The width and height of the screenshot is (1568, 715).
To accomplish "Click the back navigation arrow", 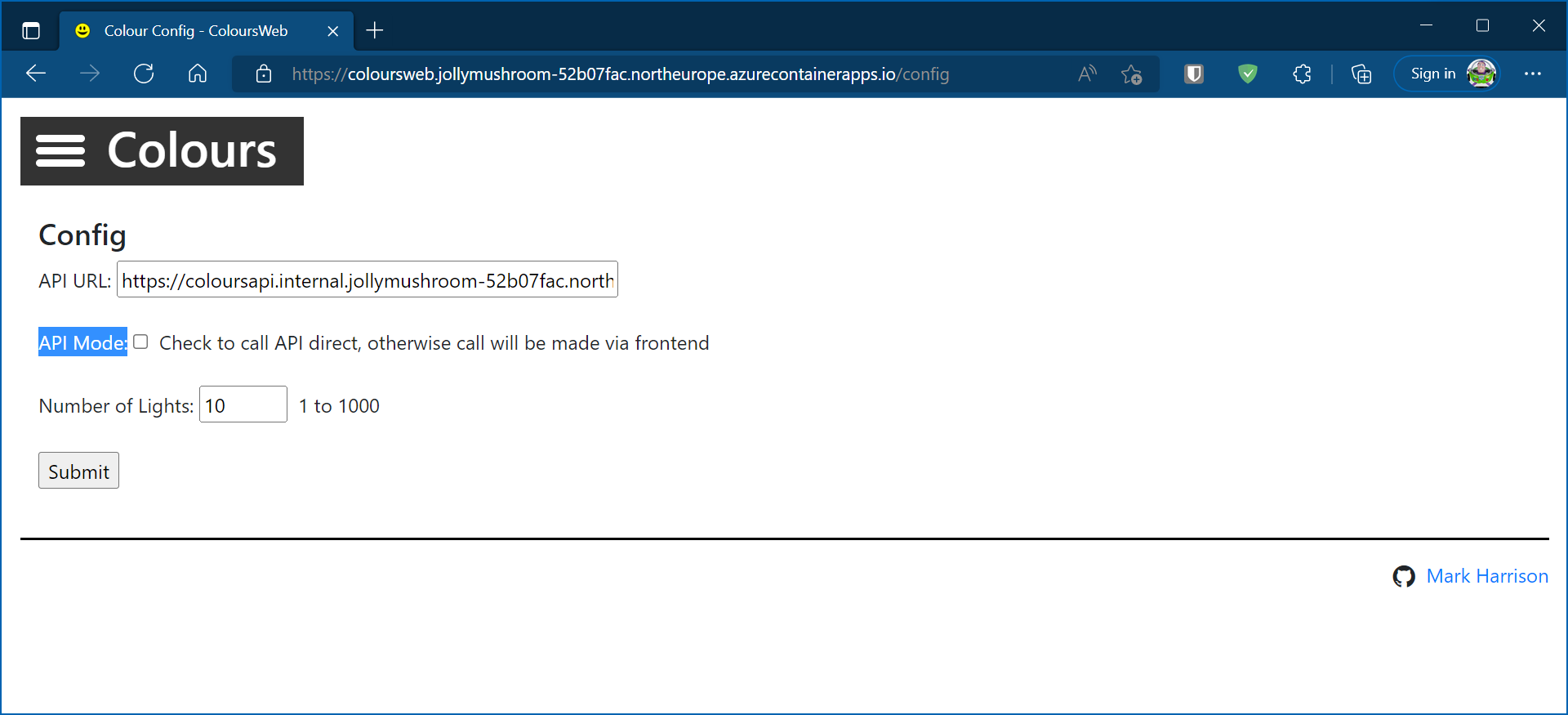I will pyautogui.click(x=36, y=74).
